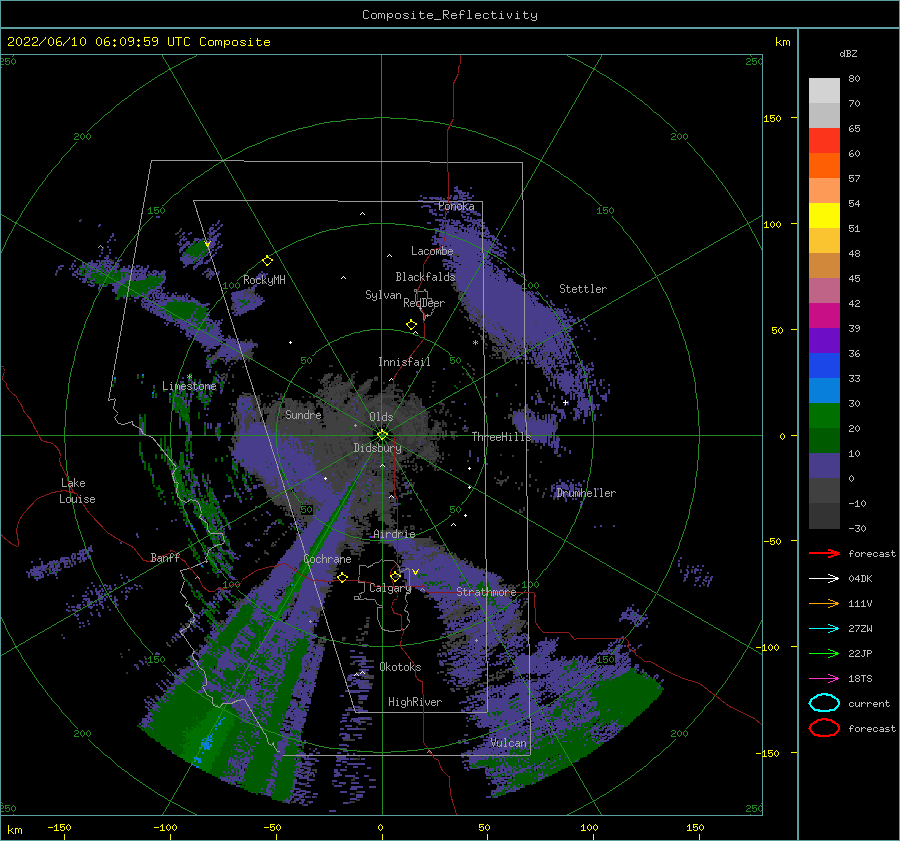Select the bright green 20-30 dBZ swatch
This screenshot has height=841, width=900.
click(824, 416)
